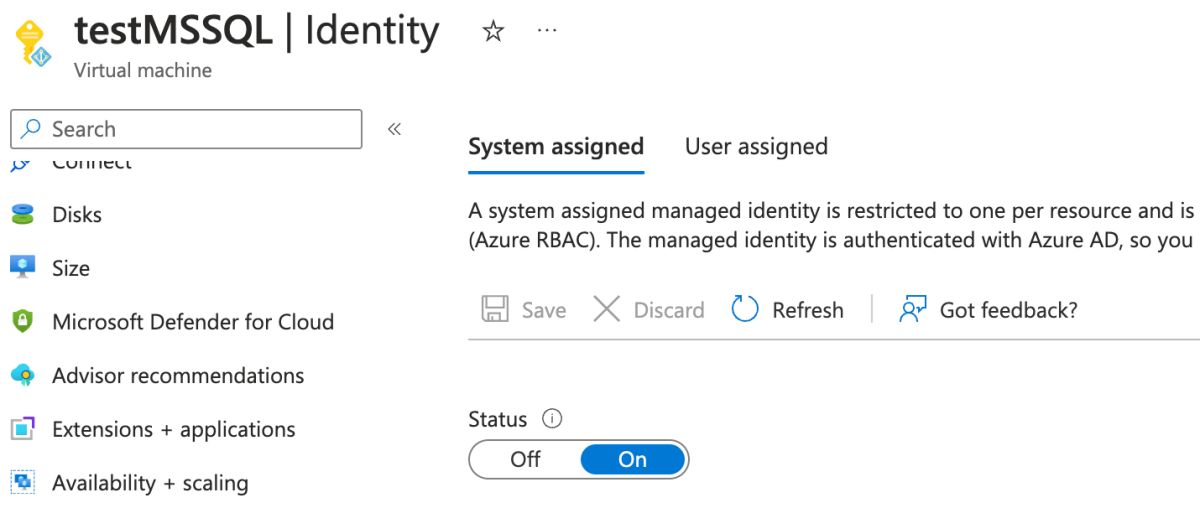Open Microsoft Defender for Cloud menu item
The width and height of the screenshot is (1200, 508).
193,322
